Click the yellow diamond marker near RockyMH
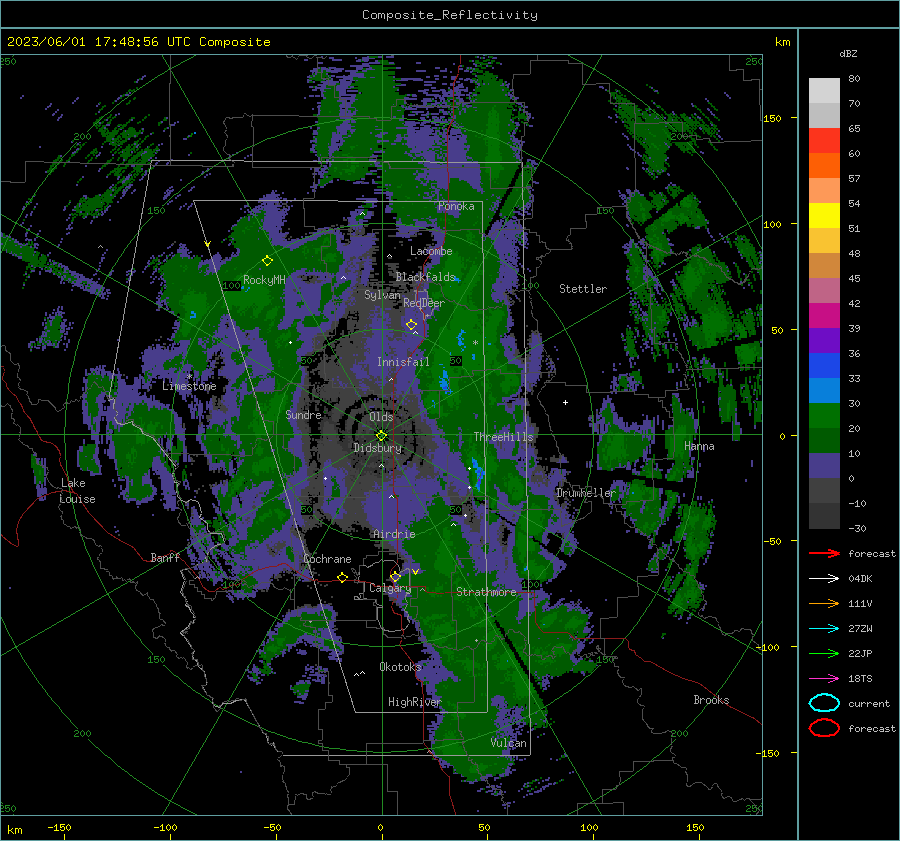Image resolution: width=900 pixels, height=841 pixels. coord(267,261)
